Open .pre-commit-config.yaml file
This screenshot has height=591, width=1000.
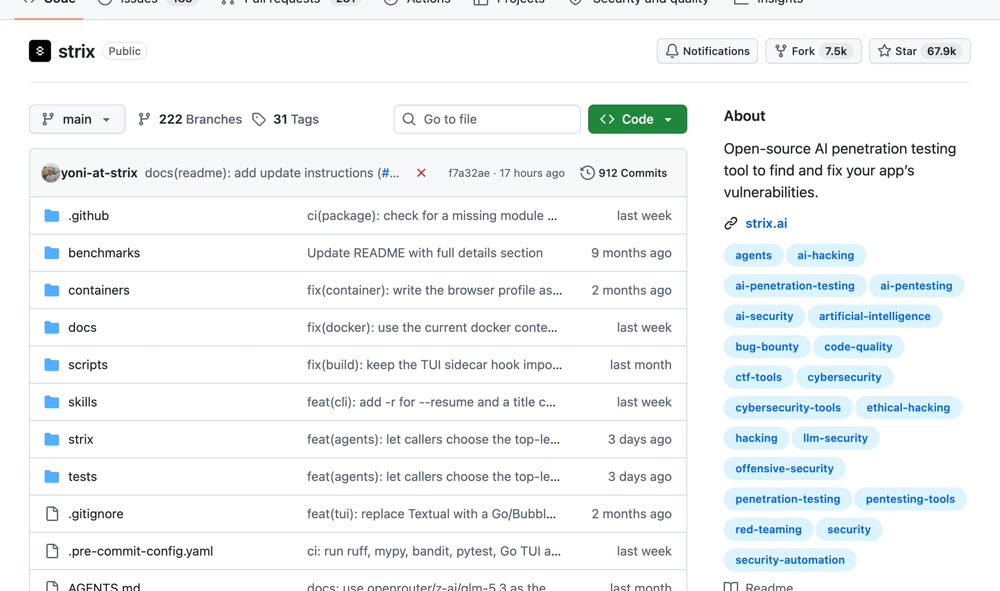pyautogui.click(x=141, y=551)
